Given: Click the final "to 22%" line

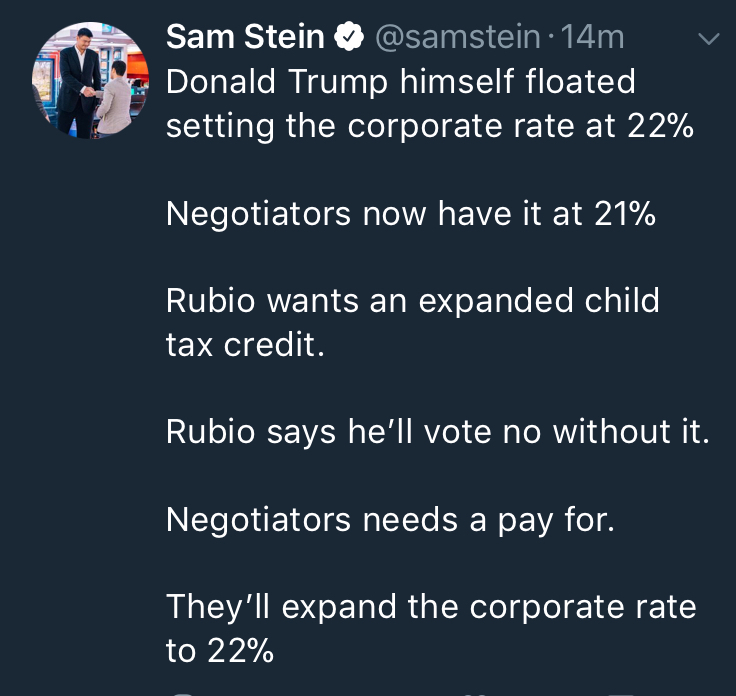Looking at the screenshot, I should click(219, 651).
